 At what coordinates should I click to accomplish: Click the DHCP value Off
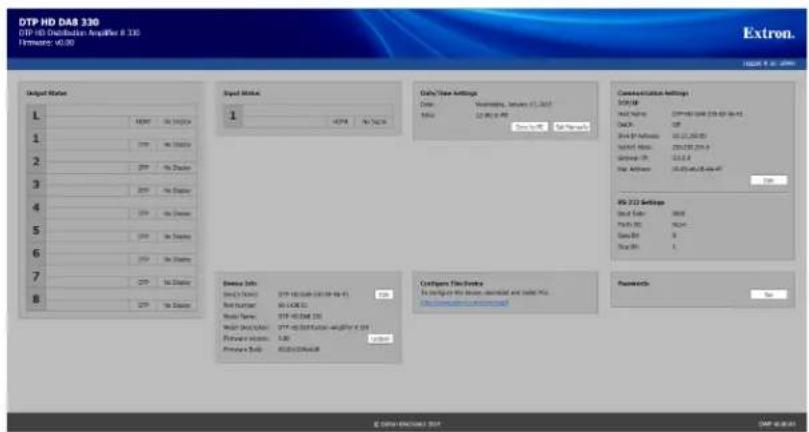point(676,125)
